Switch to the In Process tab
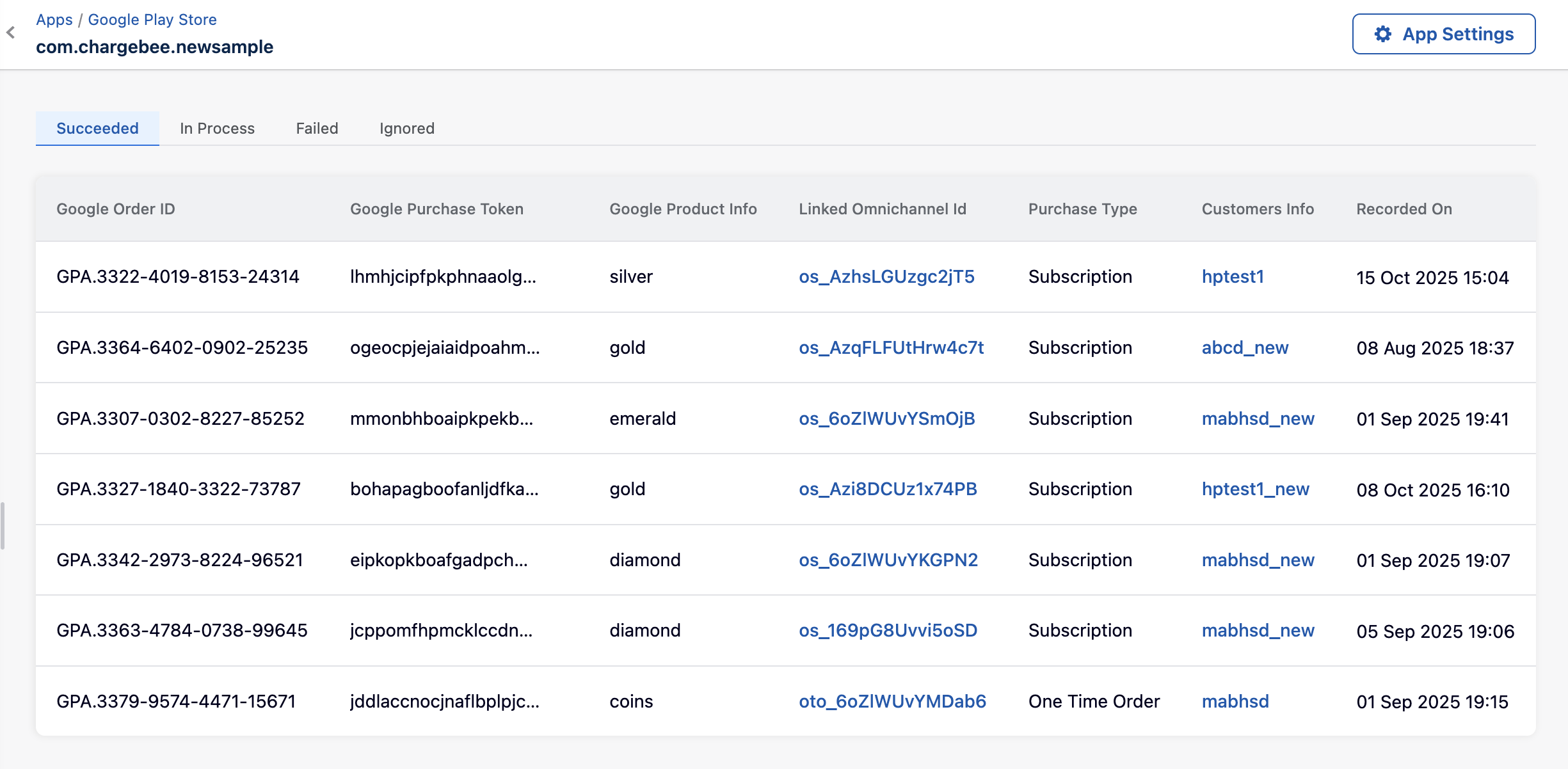The height and width of the screenshot is (769, 1568). point(217,129)
